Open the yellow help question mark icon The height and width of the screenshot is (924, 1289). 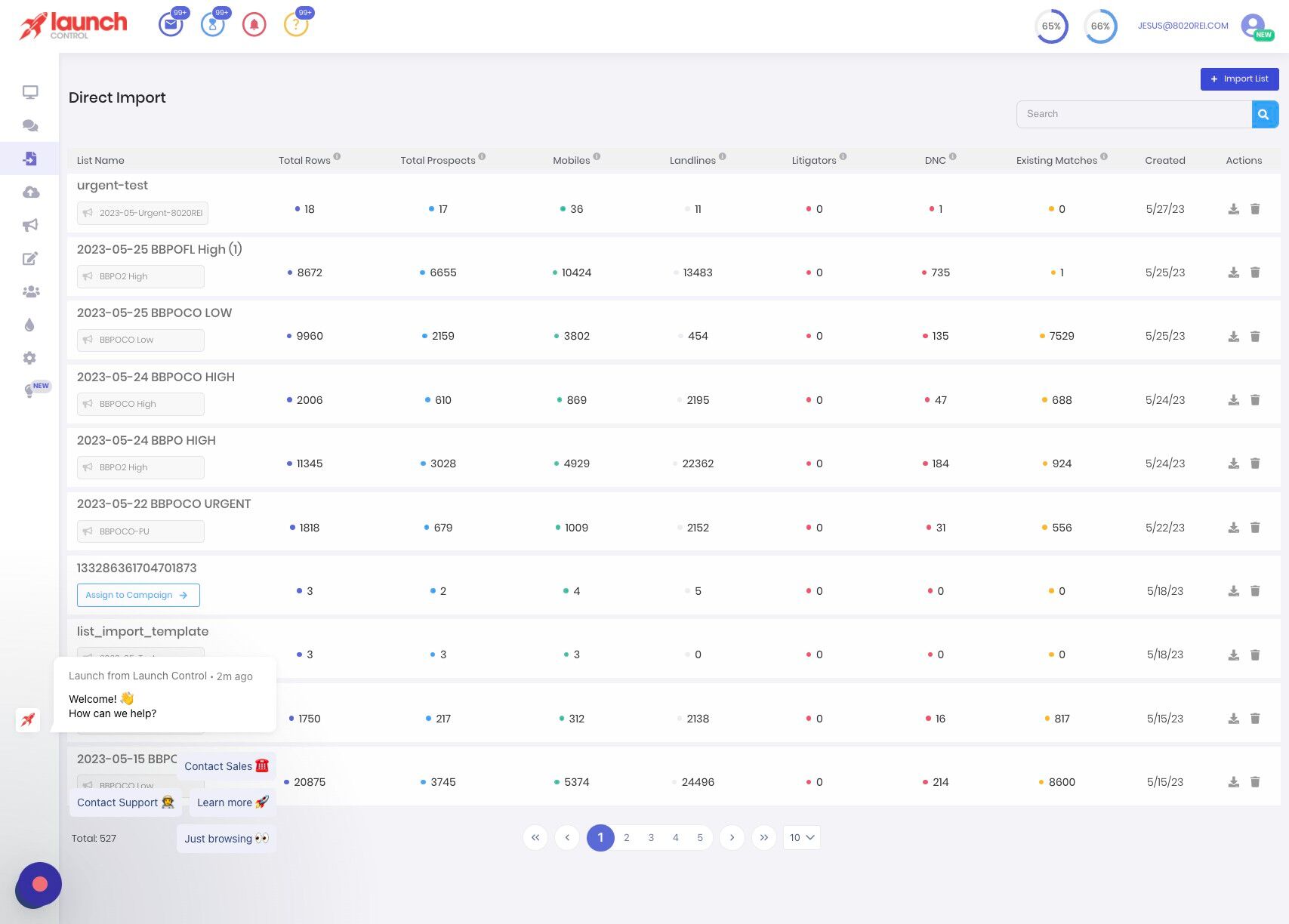[296, 24]
